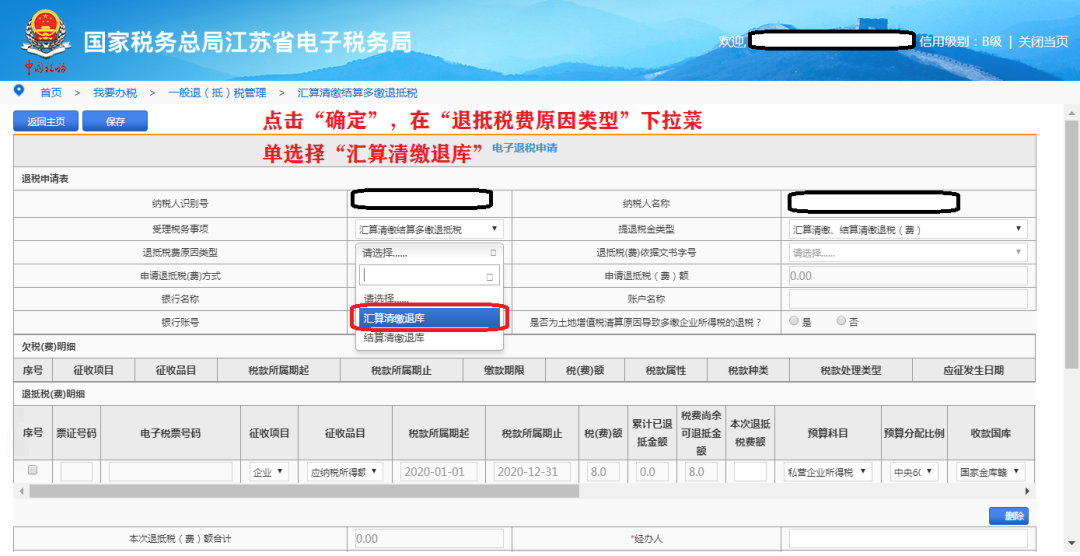1080x556 pixels.
Task: Open 收款国库 dropdown 国家金库
Action: click(990, 472)
